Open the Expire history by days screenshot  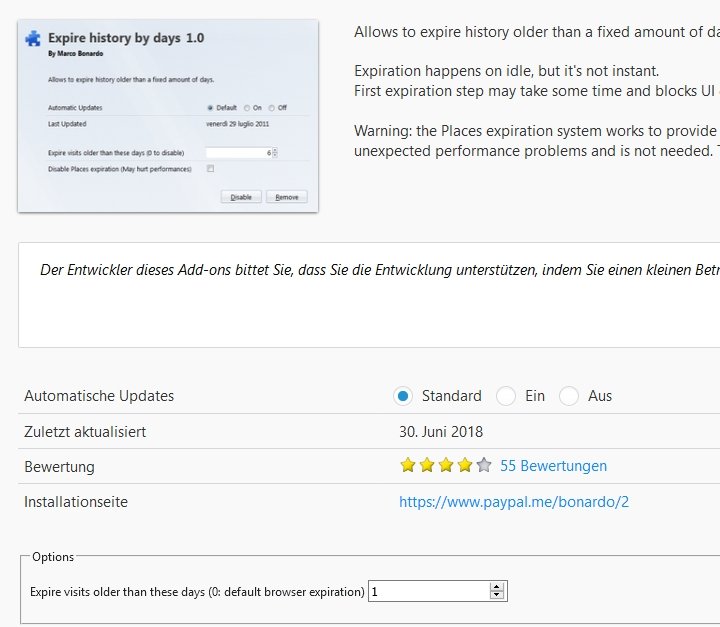click(168, 115)
